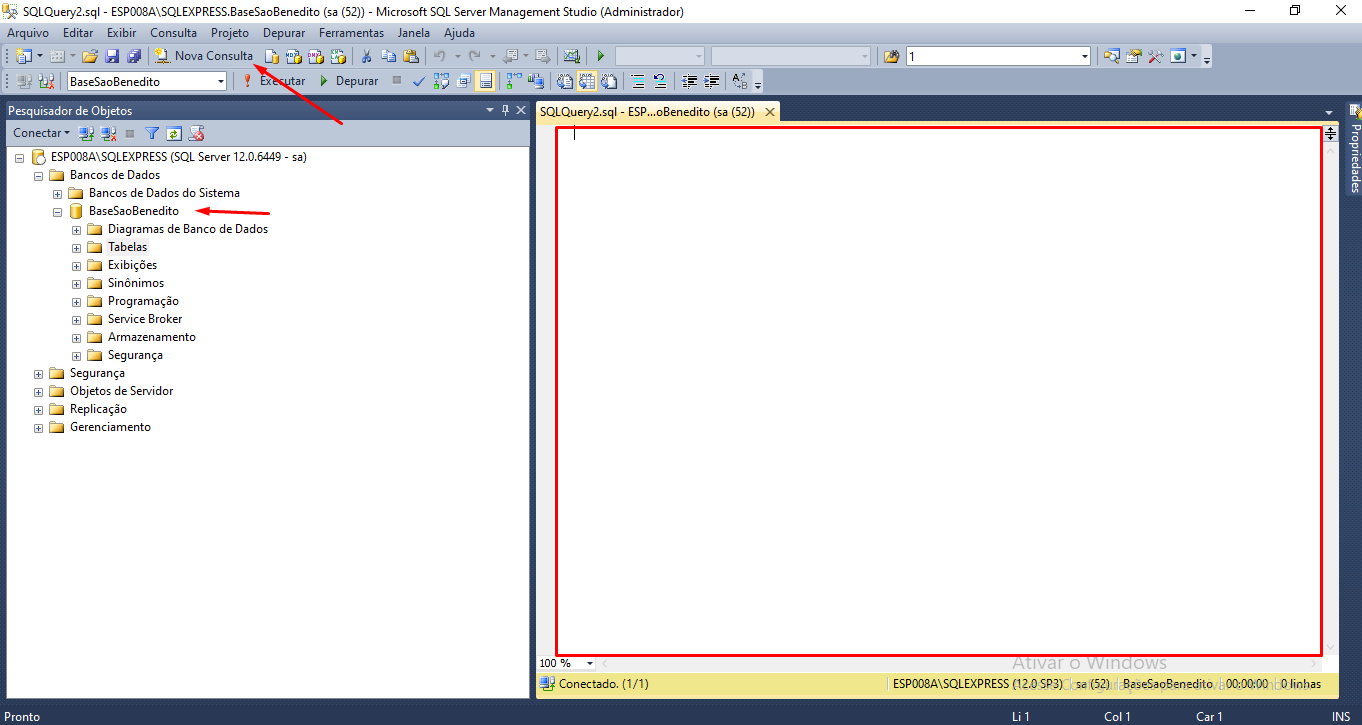Collapse the BaseSaoBenedito database node

[x=58, y=211]
